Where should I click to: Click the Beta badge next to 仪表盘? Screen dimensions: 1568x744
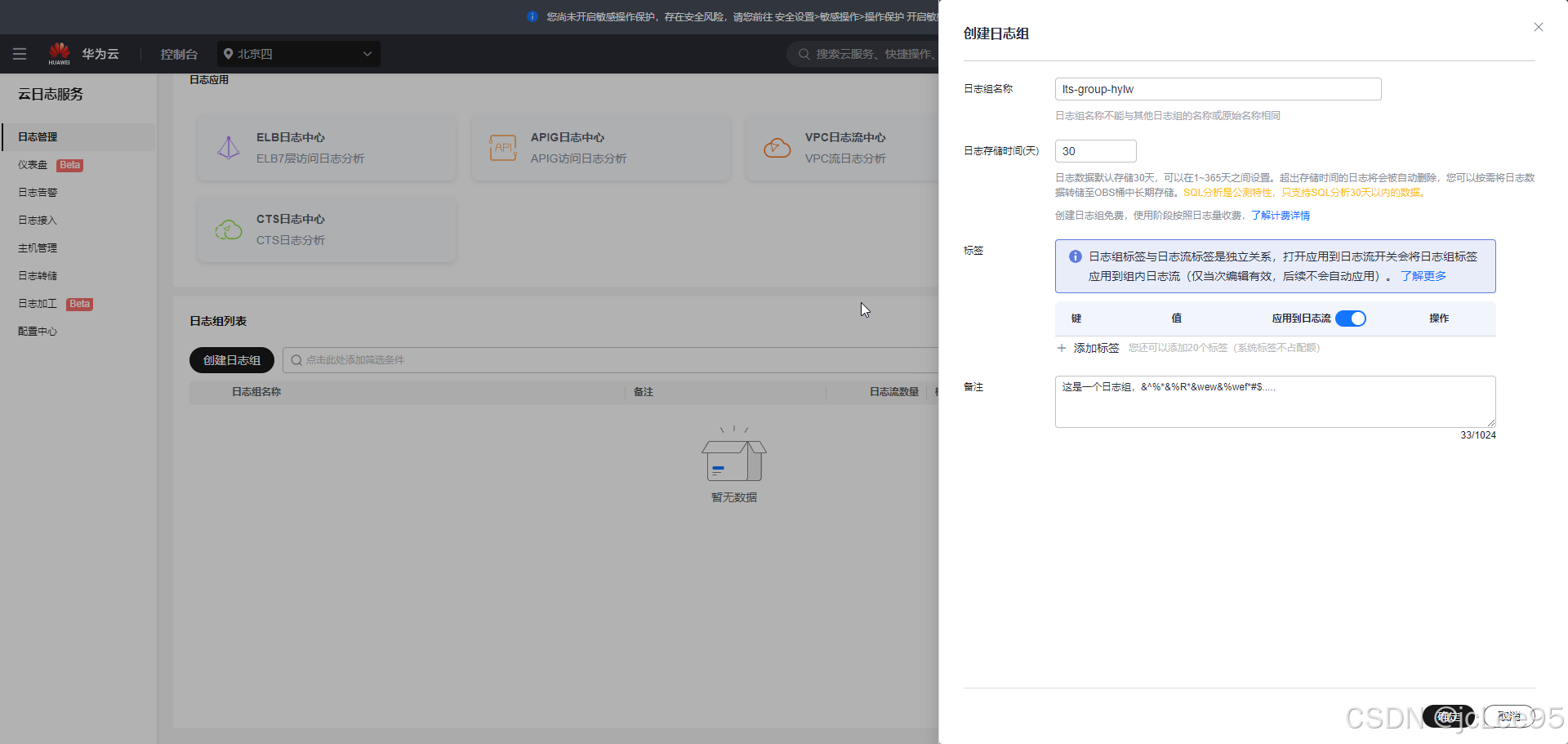tap(70, 165)
